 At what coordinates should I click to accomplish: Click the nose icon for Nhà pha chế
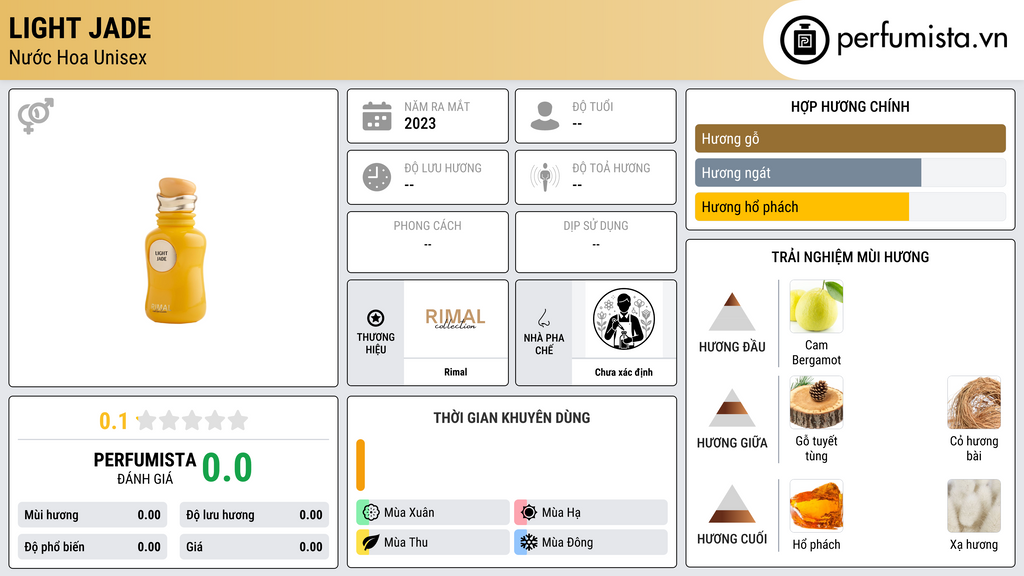543,318
